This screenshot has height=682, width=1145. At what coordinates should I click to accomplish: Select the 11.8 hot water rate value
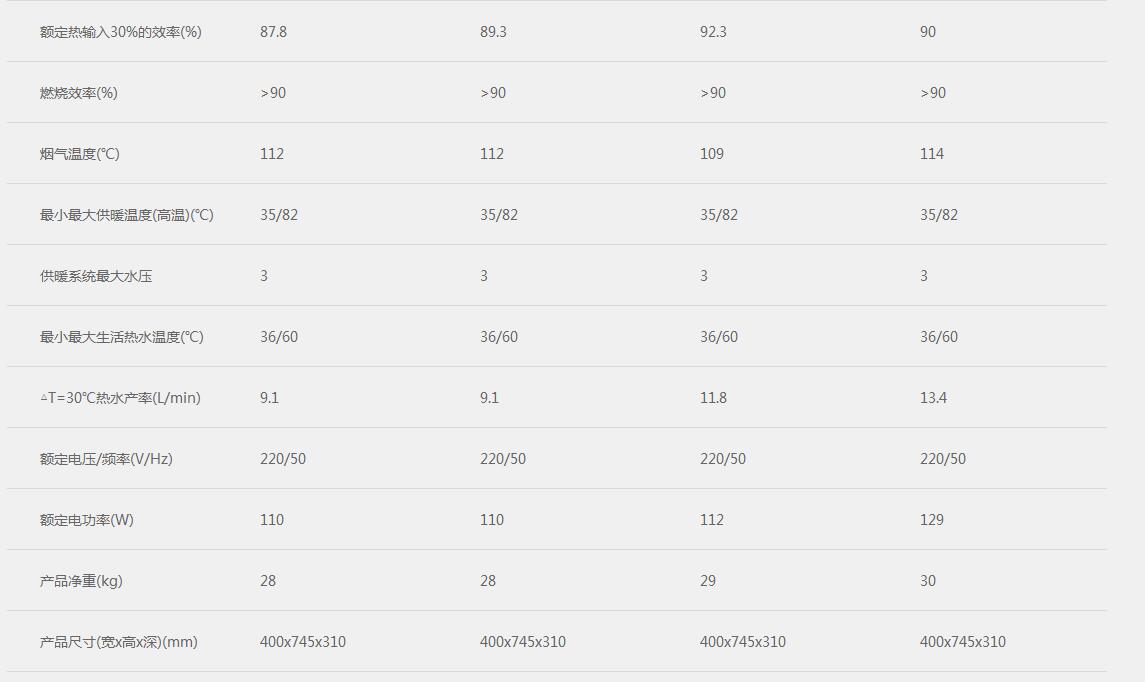coord(713,398)
